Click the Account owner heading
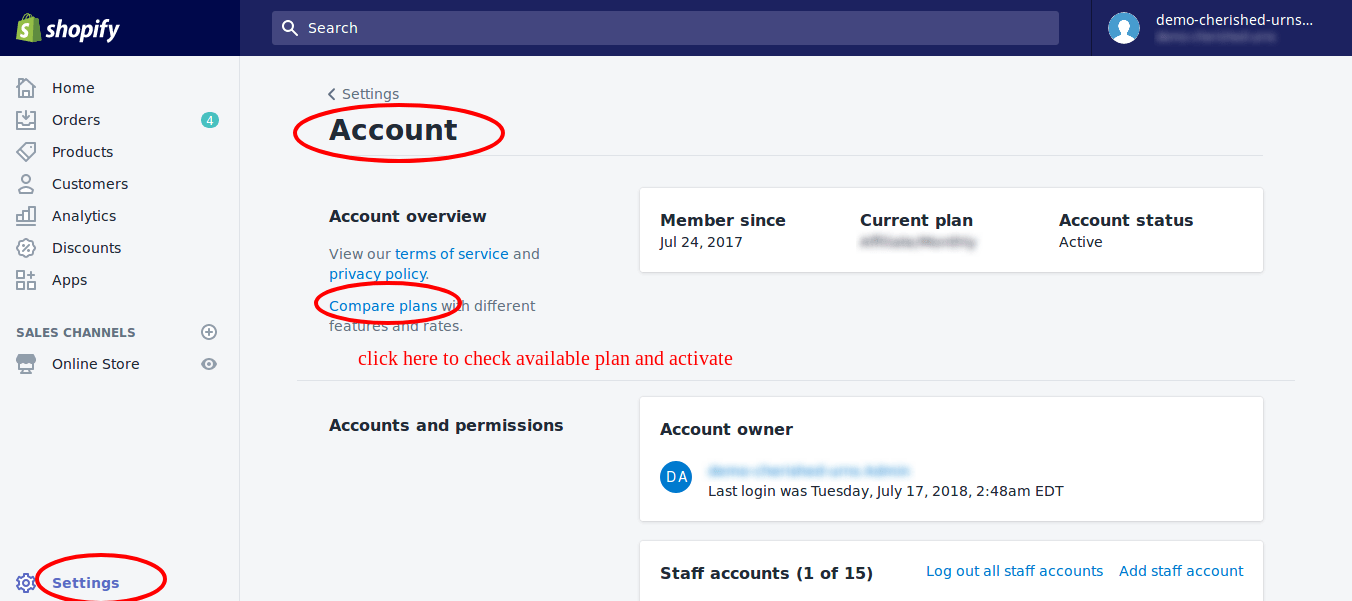 726,429
